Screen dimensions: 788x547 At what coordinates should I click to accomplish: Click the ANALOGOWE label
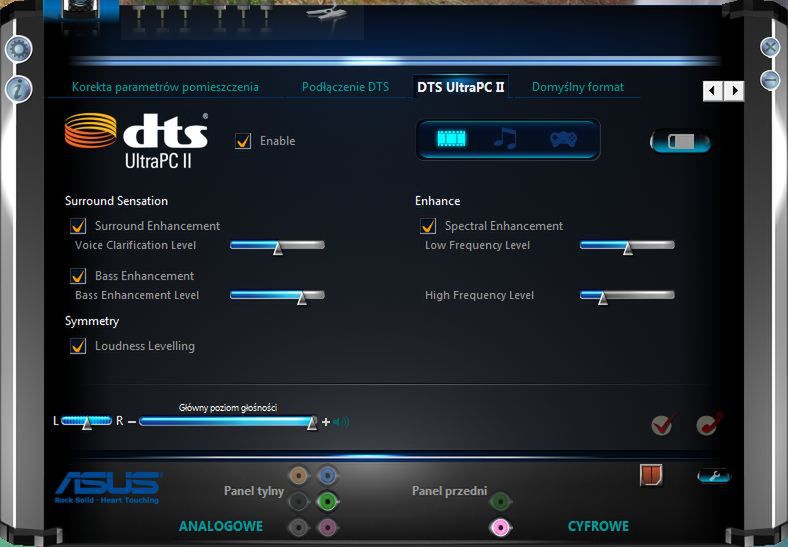click(221, 526)
